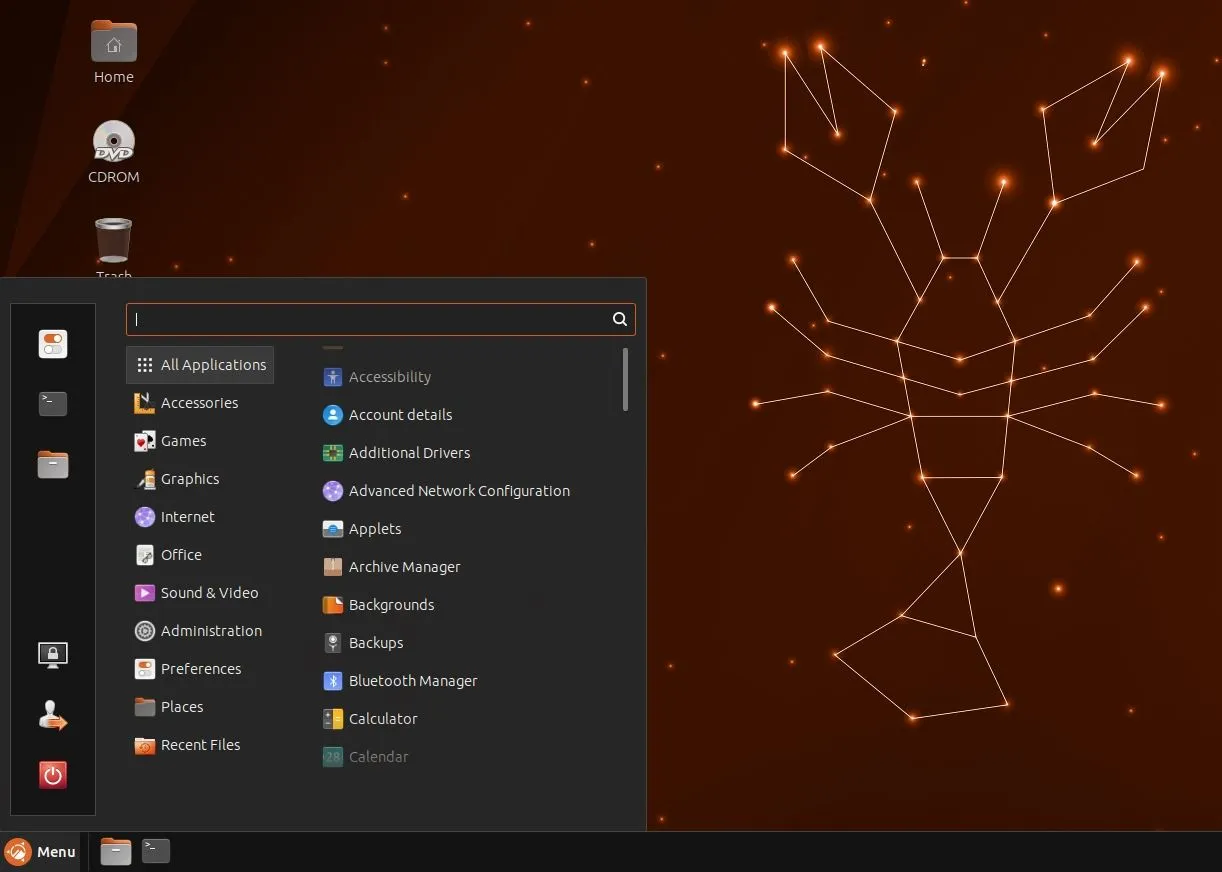Screen dimensions: 1222x872
Task: View the Sound & Video category
Action: (x=207, y=593)
